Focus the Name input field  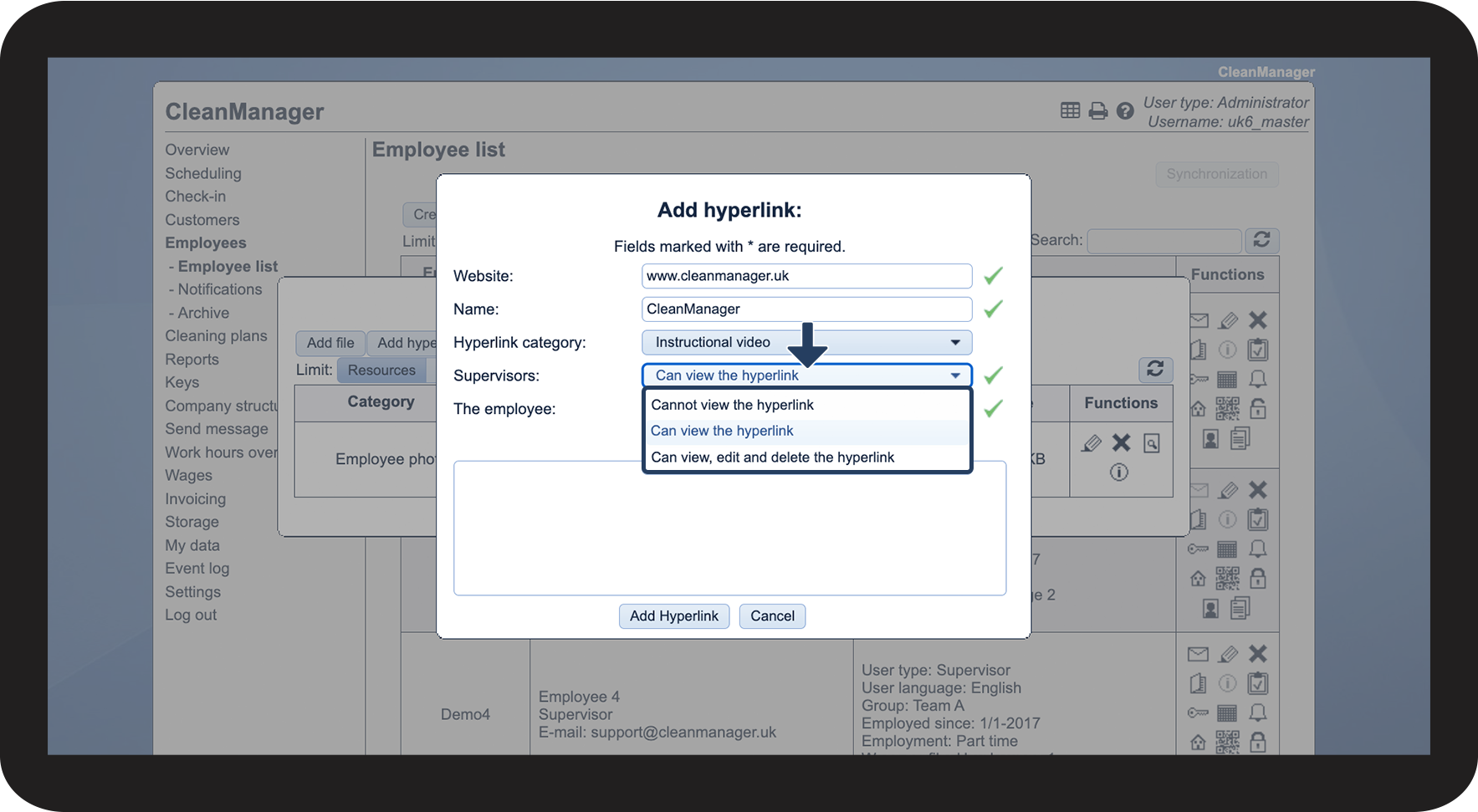pos(806,309)
